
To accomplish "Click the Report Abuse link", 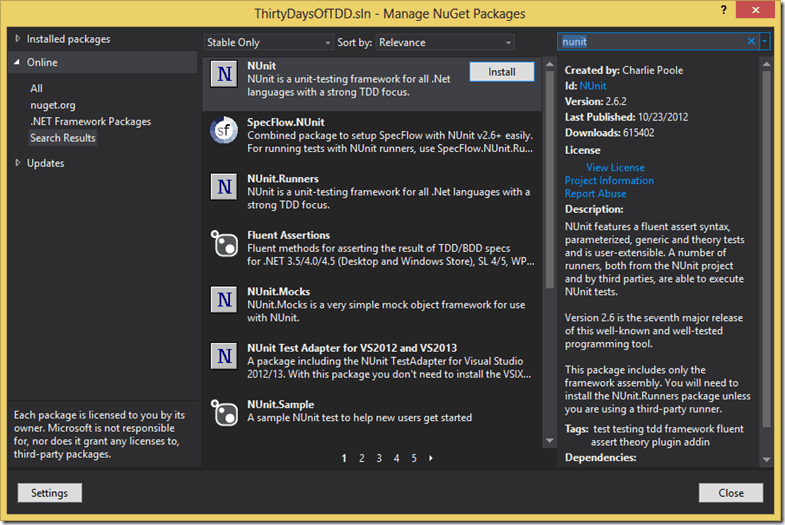I will coord(595,193).
